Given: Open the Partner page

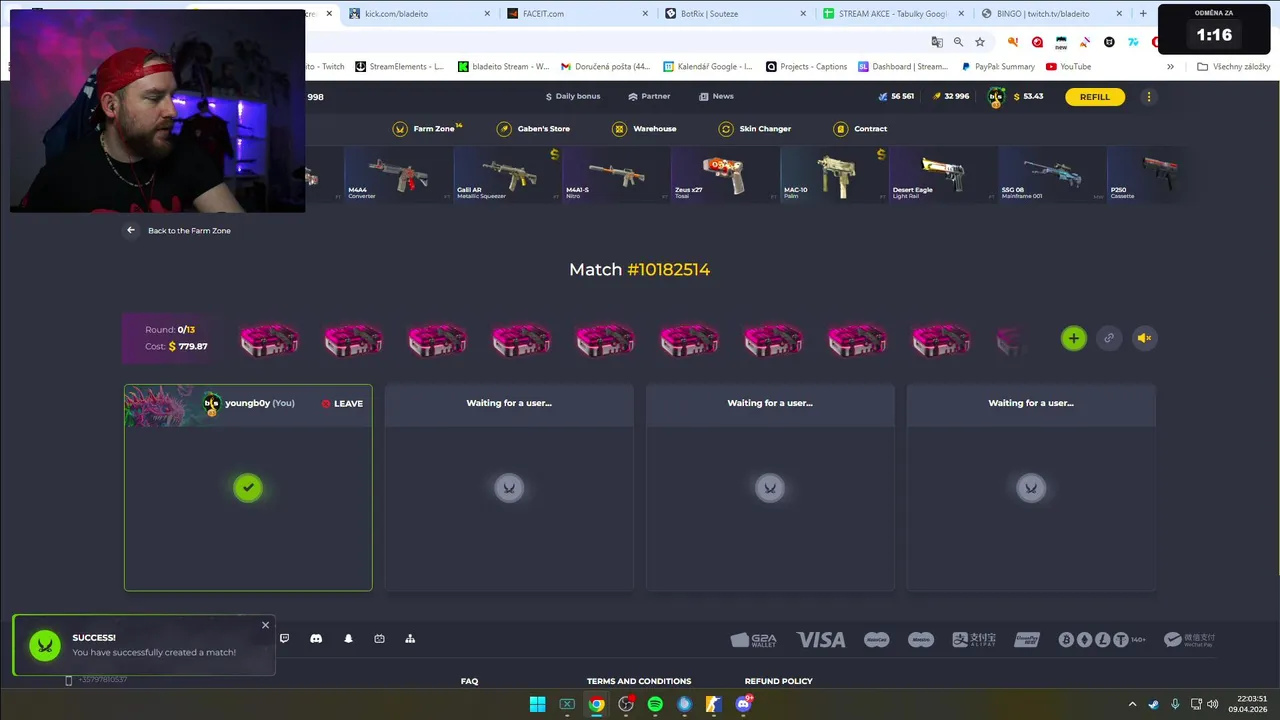Looking at the screenshot, I should pos(649,96).
